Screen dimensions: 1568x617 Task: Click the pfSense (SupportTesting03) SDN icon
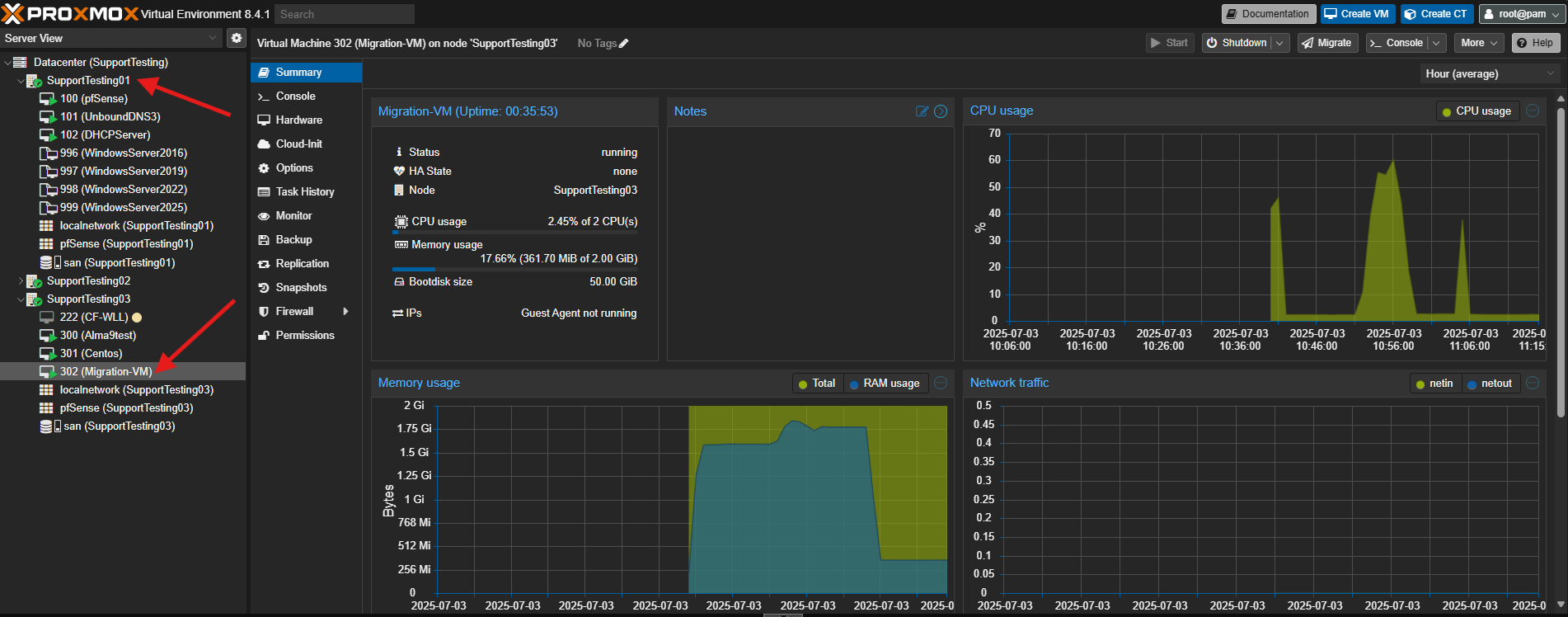47,408
